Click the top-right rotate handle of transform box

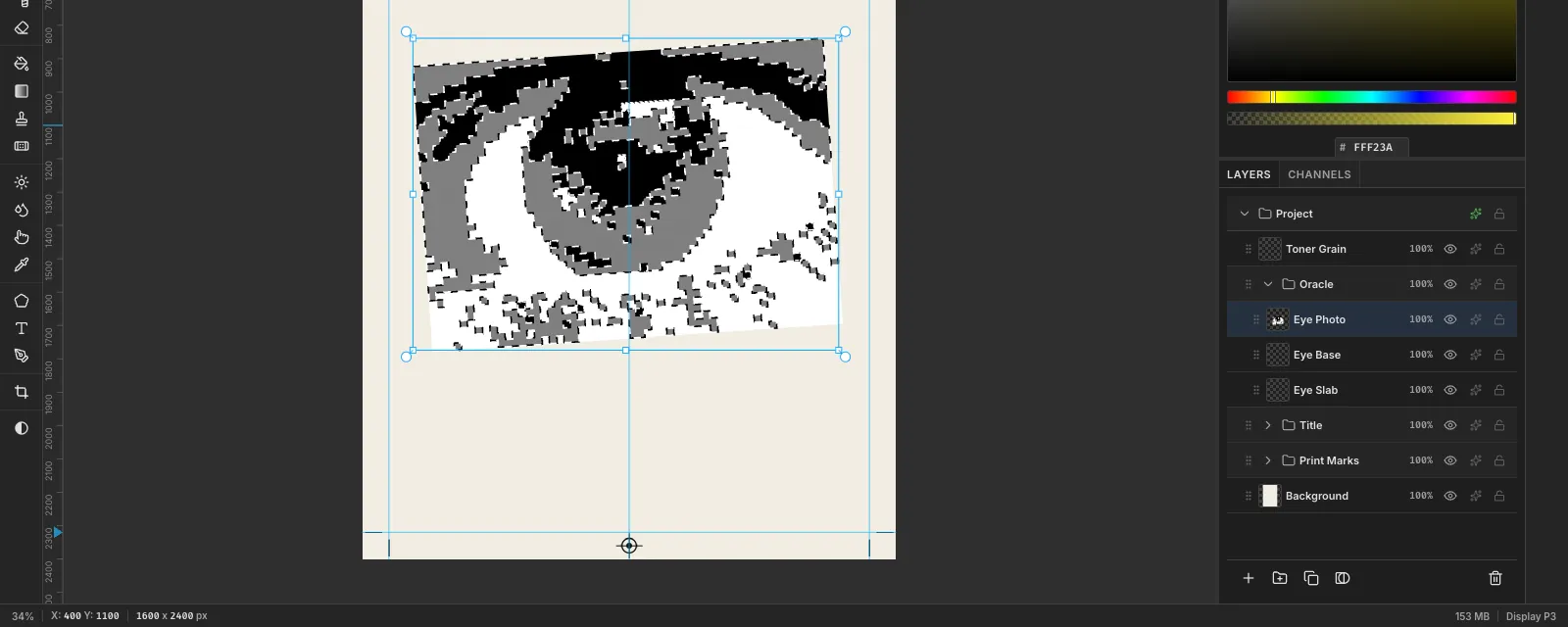click(845, 32)
